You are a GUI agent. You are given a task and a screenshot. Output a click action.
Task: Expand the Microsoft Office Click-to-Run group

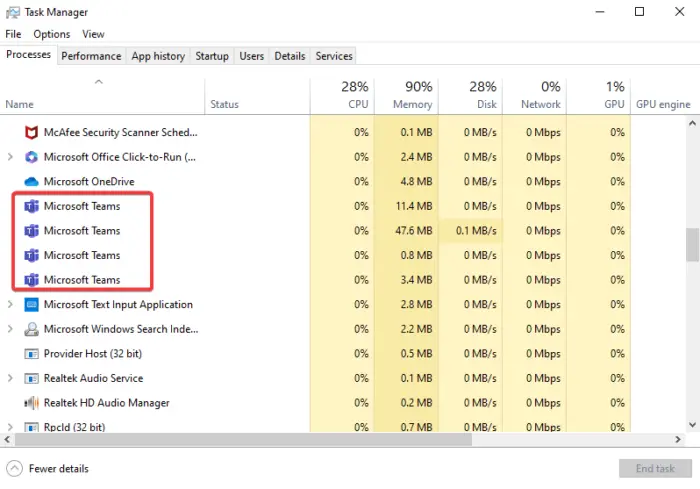(x=10, y=157)
